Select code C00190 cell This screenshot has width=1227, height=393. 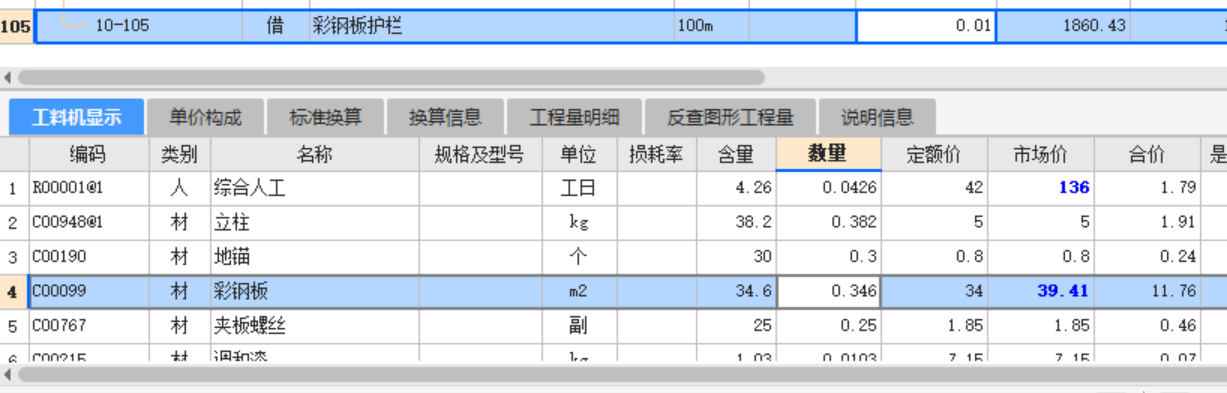coord(88,256)
